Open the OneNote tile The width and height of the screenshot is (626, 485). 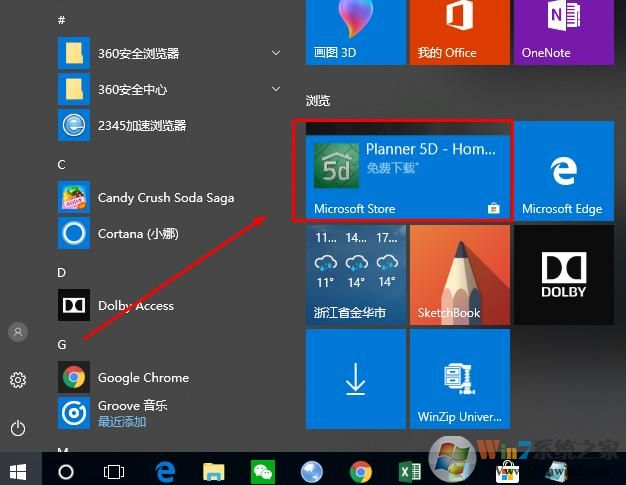(x=564, y=32)
